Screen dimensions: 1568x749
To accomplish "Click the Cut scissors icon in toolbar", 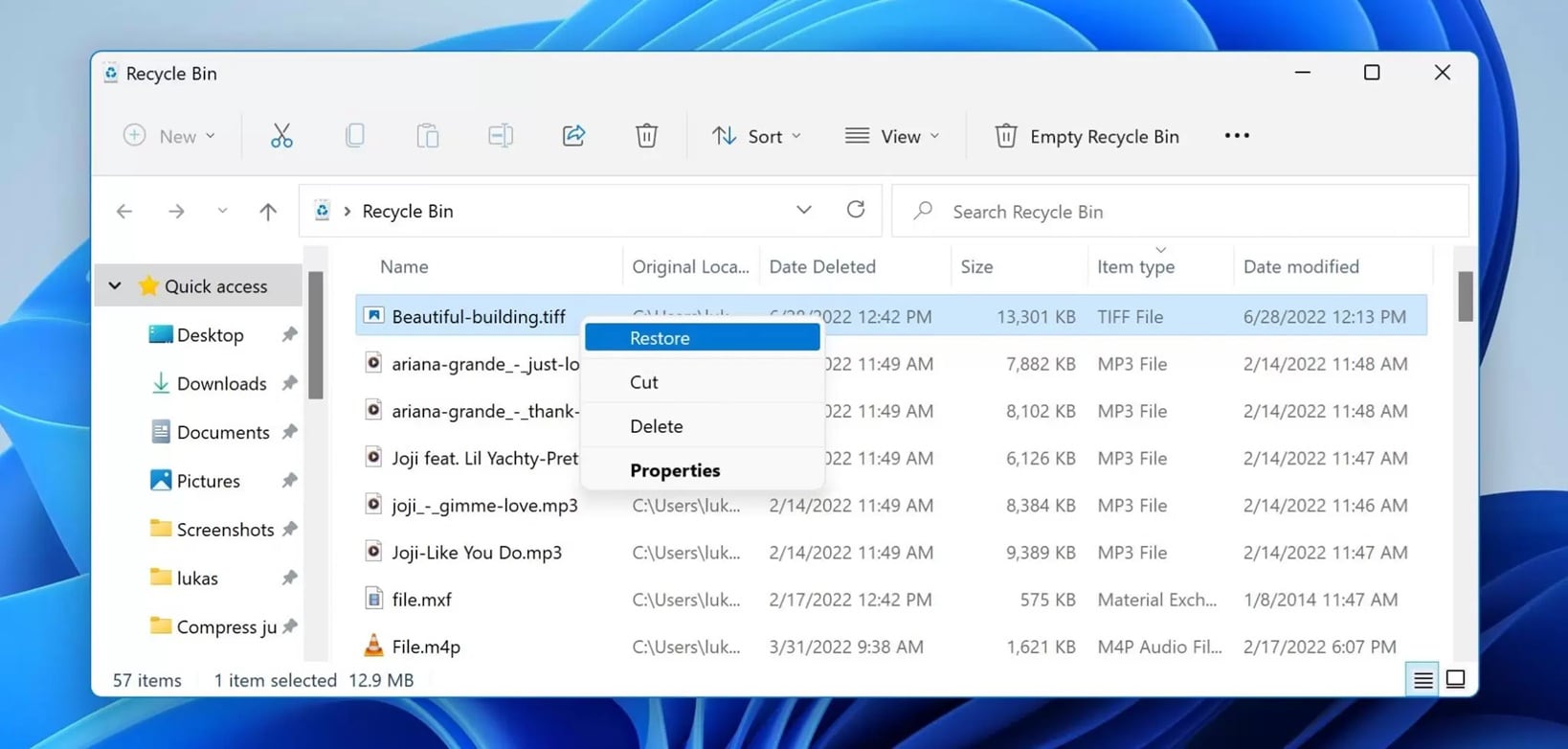I will pos(281,136).
